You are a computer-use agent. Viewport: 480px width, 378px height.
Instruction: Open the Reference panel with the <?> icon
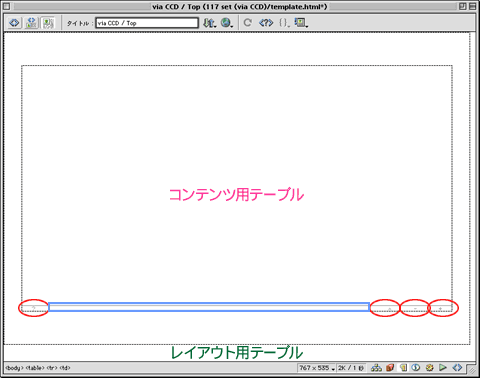pyautogui.click(x=266, y=23)
